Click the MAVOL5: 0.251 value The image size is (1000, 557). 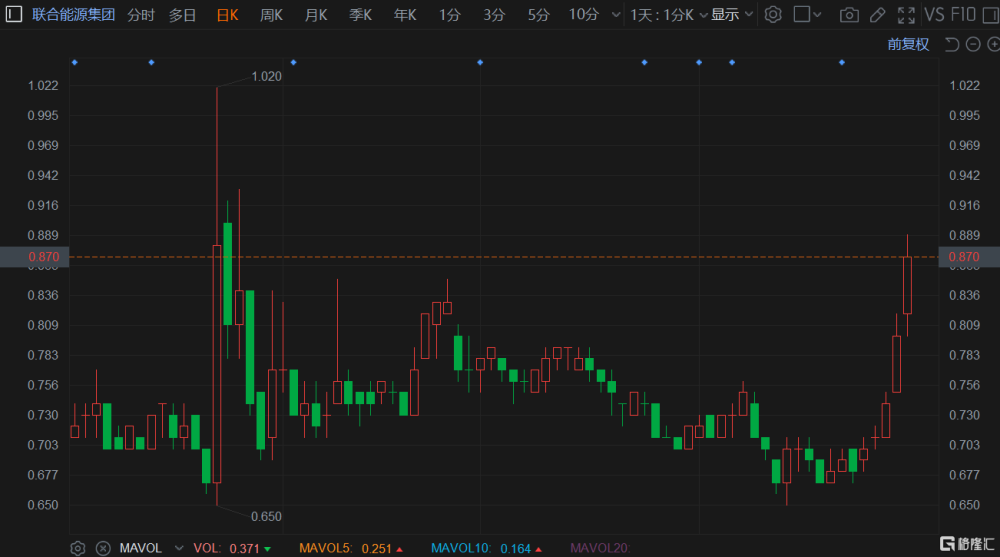click(x=351, y=548)
